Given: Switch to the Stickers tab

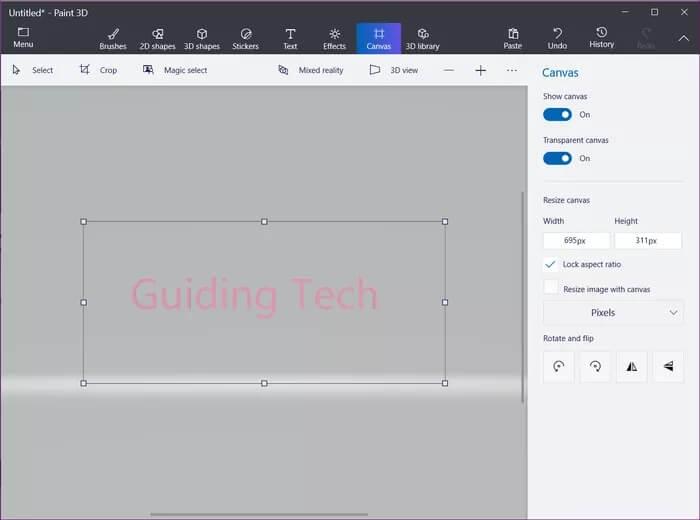Looking at the screenshot, I should 246,39.
